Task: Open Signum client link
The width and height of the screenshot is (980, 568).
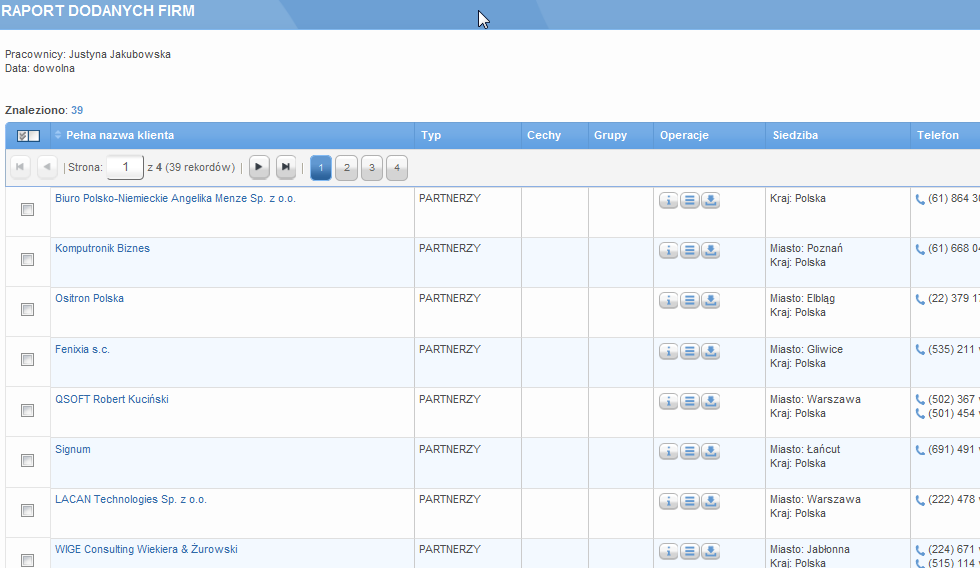Action: pyautogui.click(x=72, y=449)
